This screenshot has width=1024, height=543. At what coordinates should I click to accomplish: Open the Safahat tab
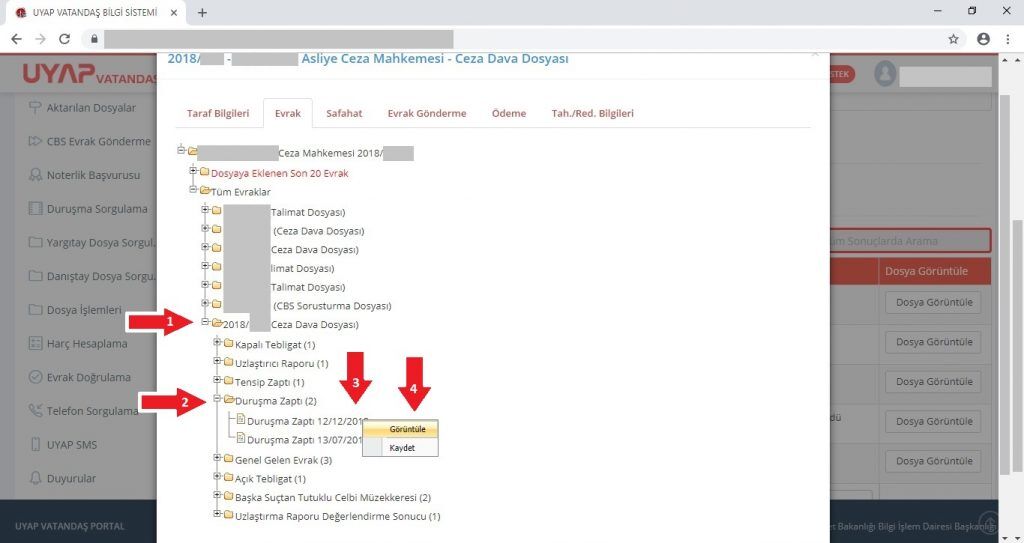click(x=344, y=113)
